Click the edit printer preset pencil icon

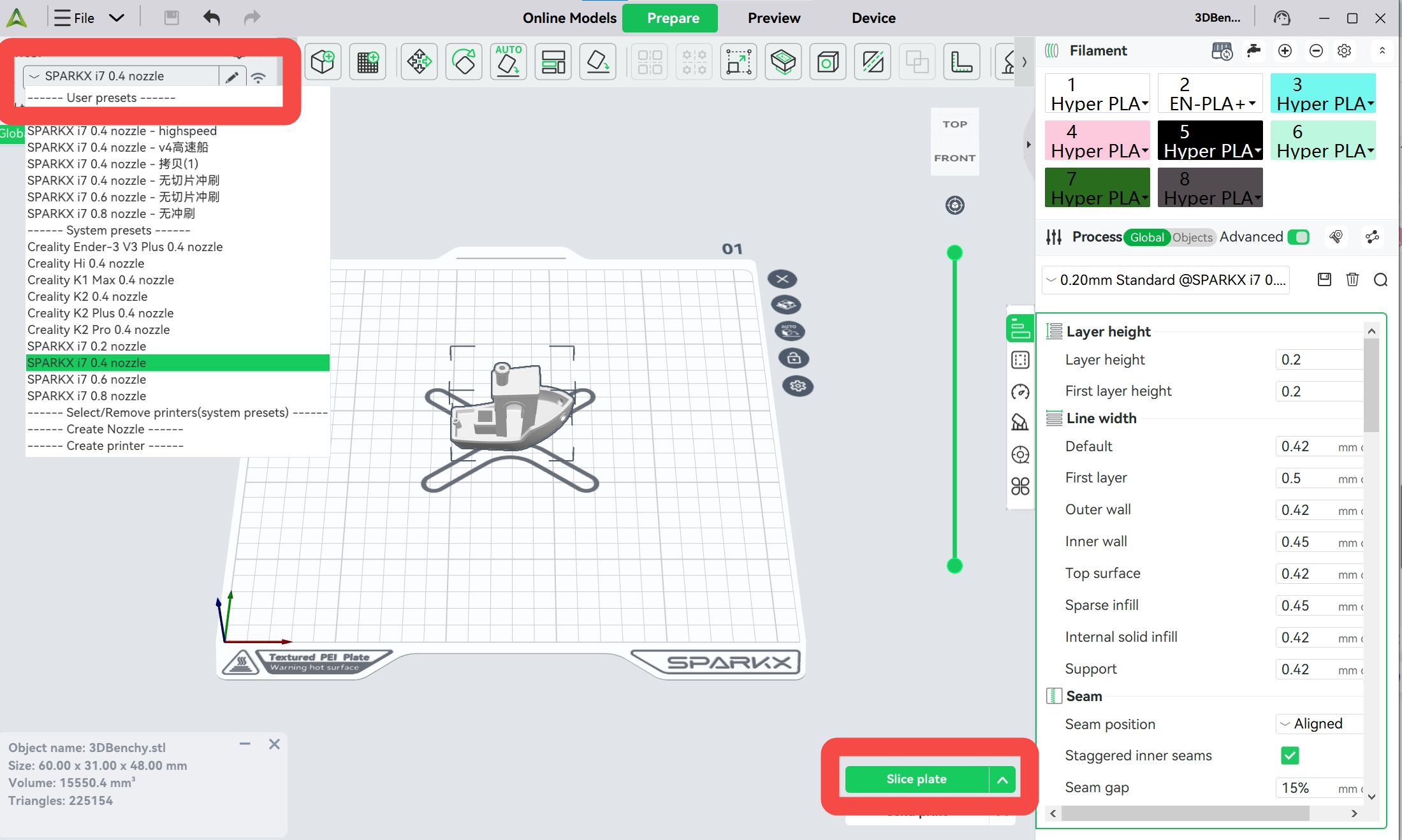click(x=232, y=76)
